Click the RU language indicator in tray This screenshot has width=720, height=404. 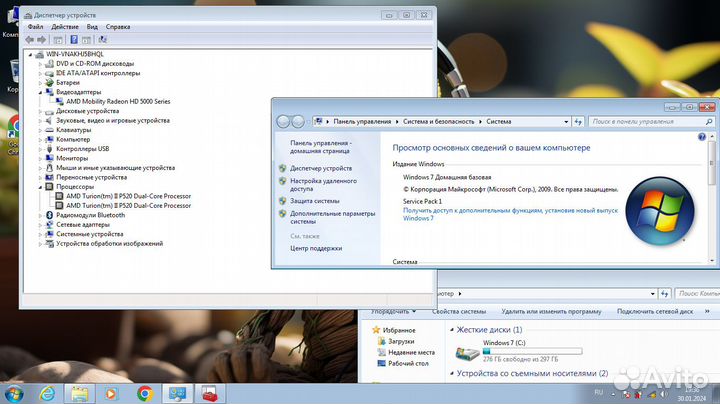(598, 393)
